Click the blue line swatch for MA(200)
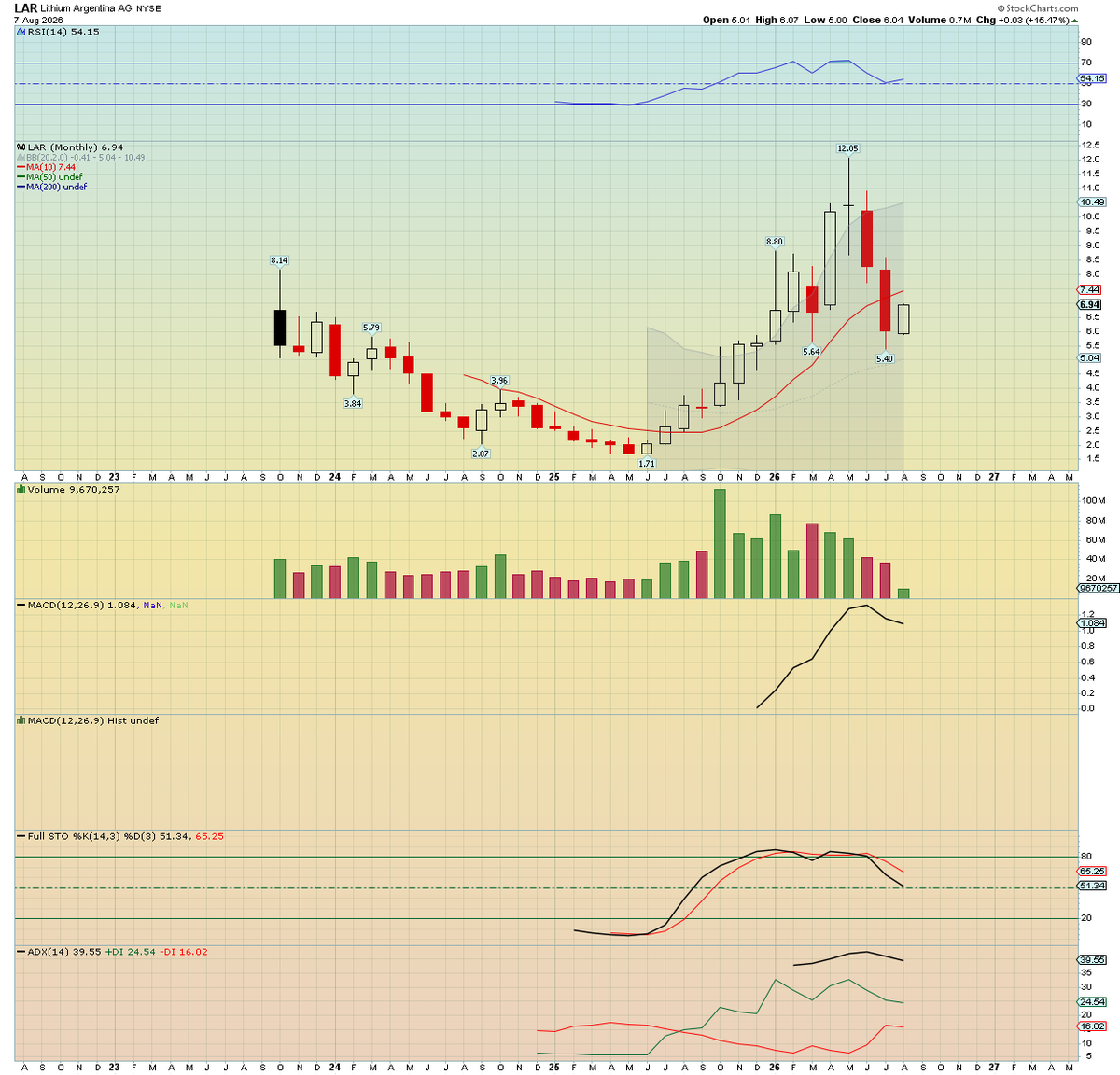The width and height of the screenshot is (1120, 1075). point(21,187)
